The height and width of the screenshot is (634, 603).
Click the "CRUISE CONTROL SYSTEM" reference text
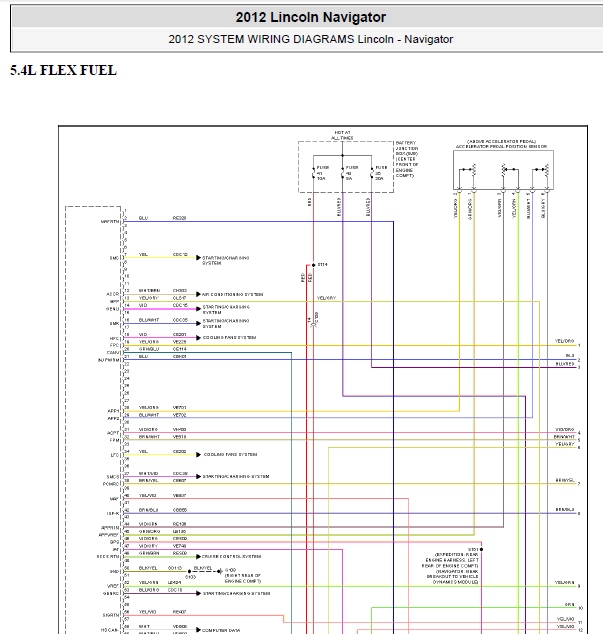pos(232,556)
